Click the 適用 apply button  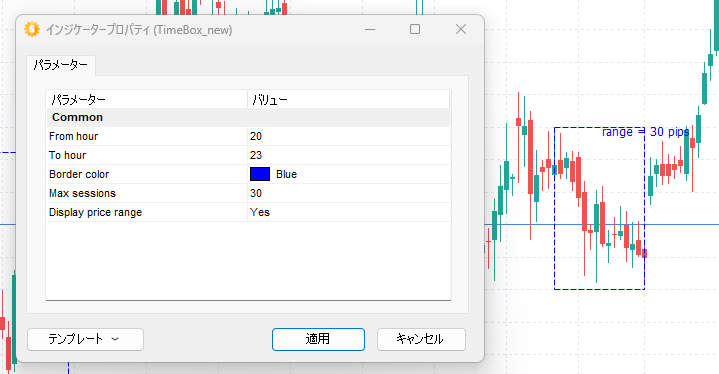pyautogui.click(x=318, y=339)
